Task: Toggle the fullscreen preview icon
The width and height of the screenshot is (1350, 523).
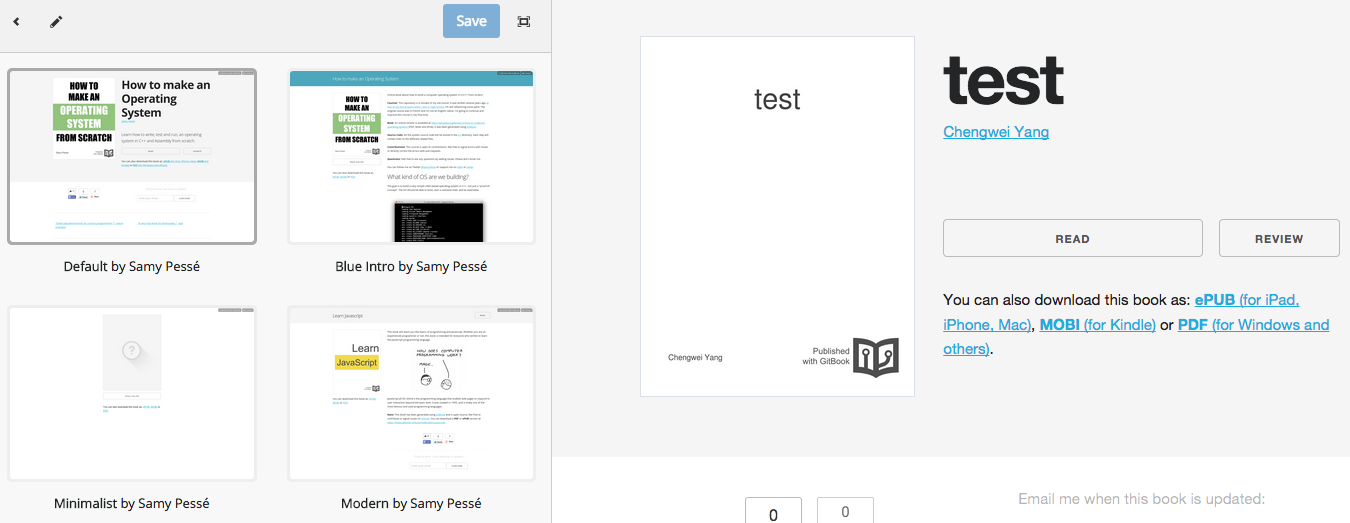Action: [524, 21]
